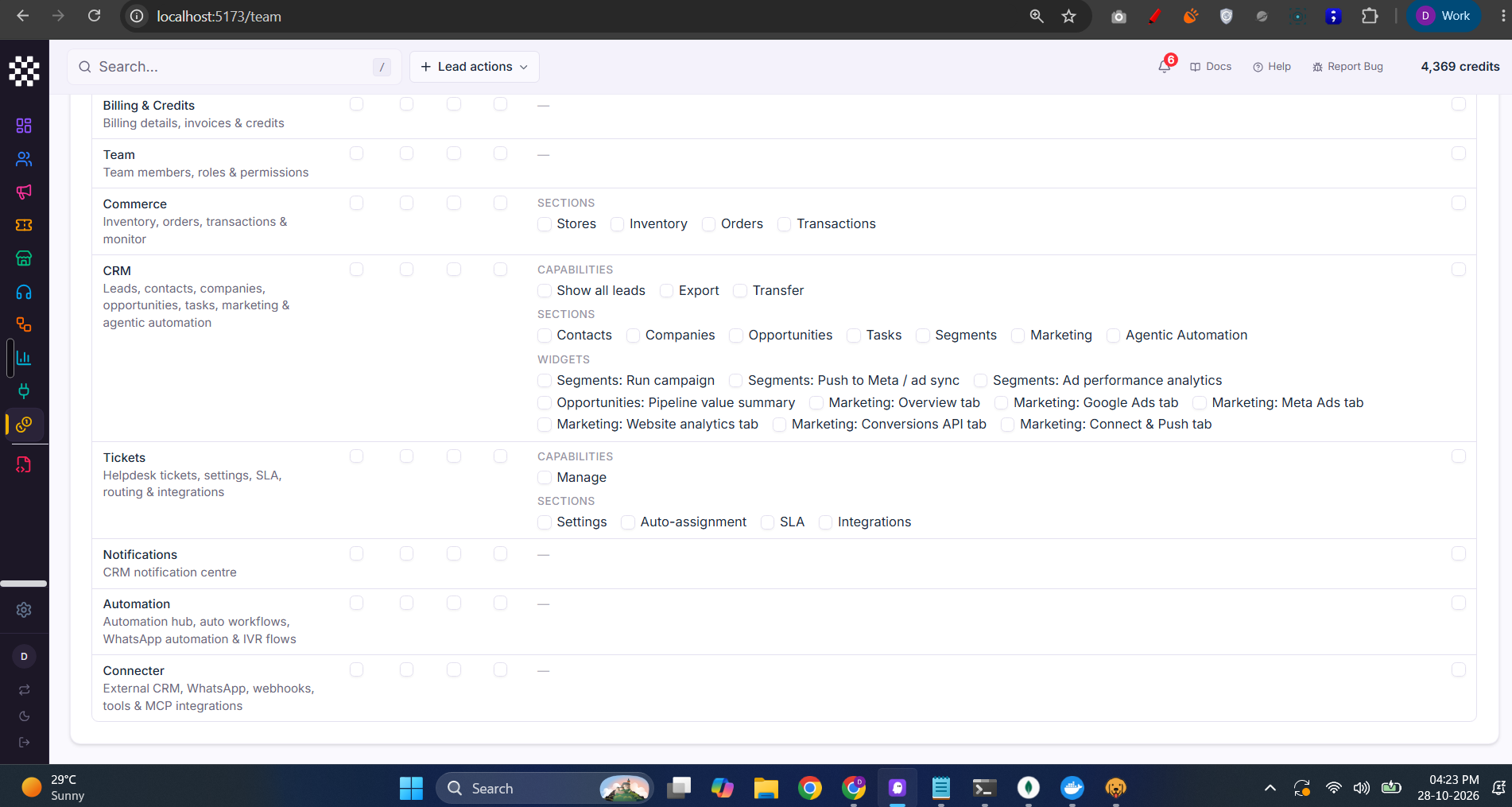Check the Show all leads capability

click(x=545, y=291)
